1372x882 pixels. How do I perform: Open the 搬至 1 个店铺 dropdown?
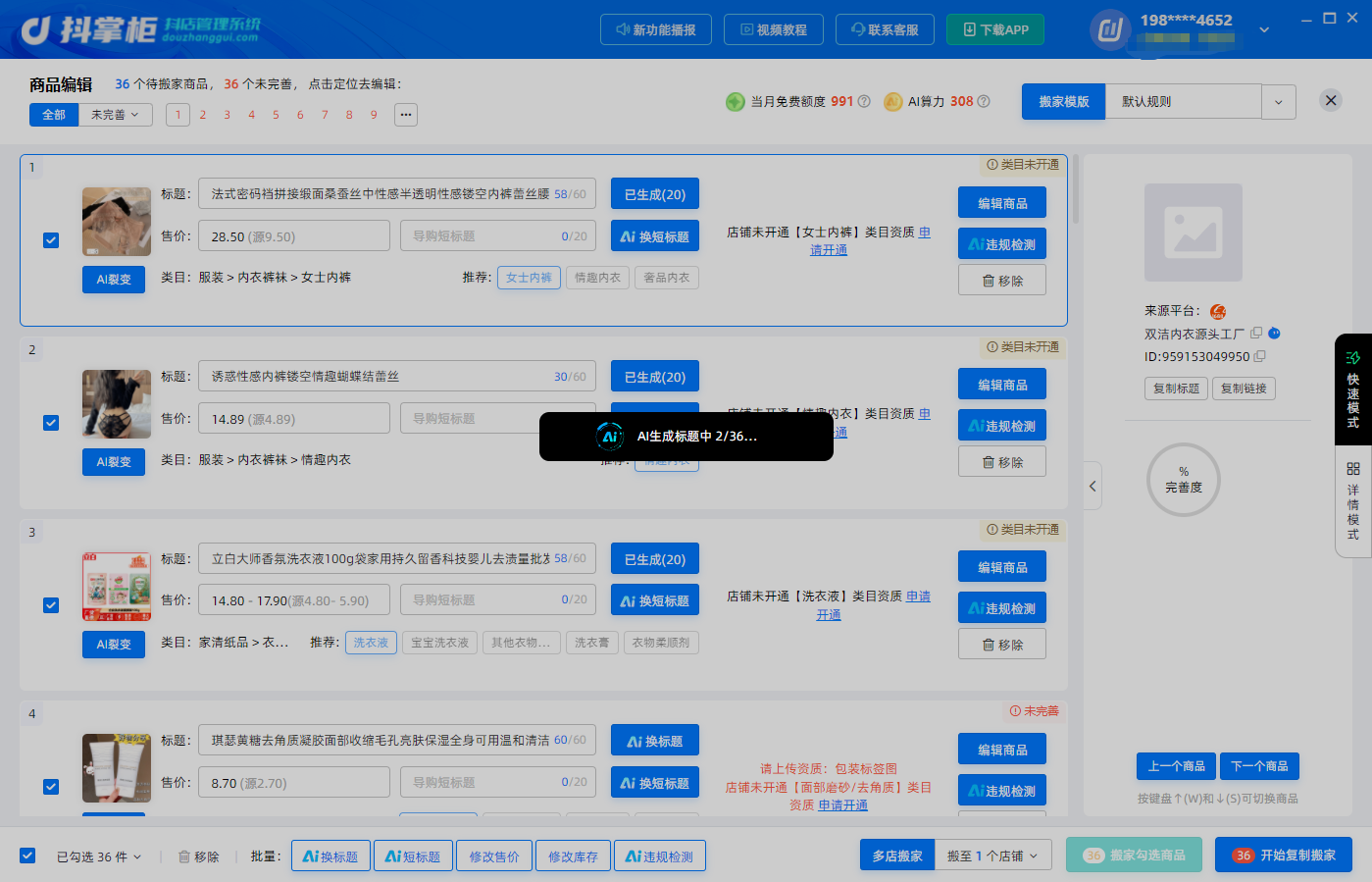click(x=993, y=856)
